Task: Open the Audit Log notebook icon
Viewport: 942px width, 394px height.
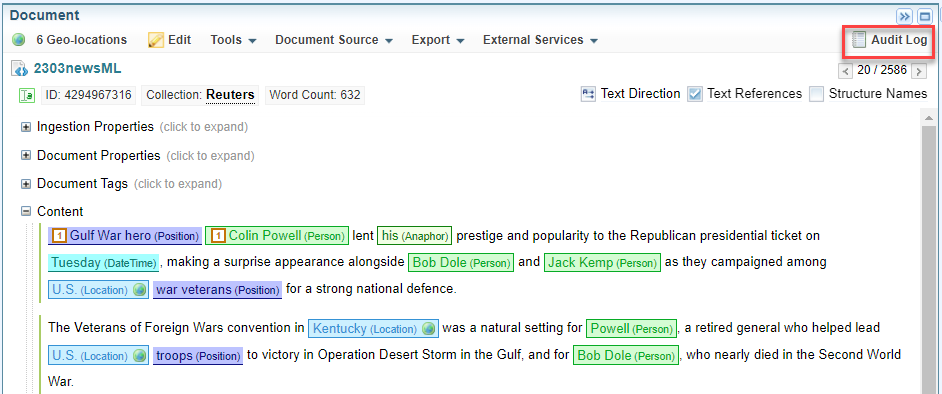Action: pos(859,40)
